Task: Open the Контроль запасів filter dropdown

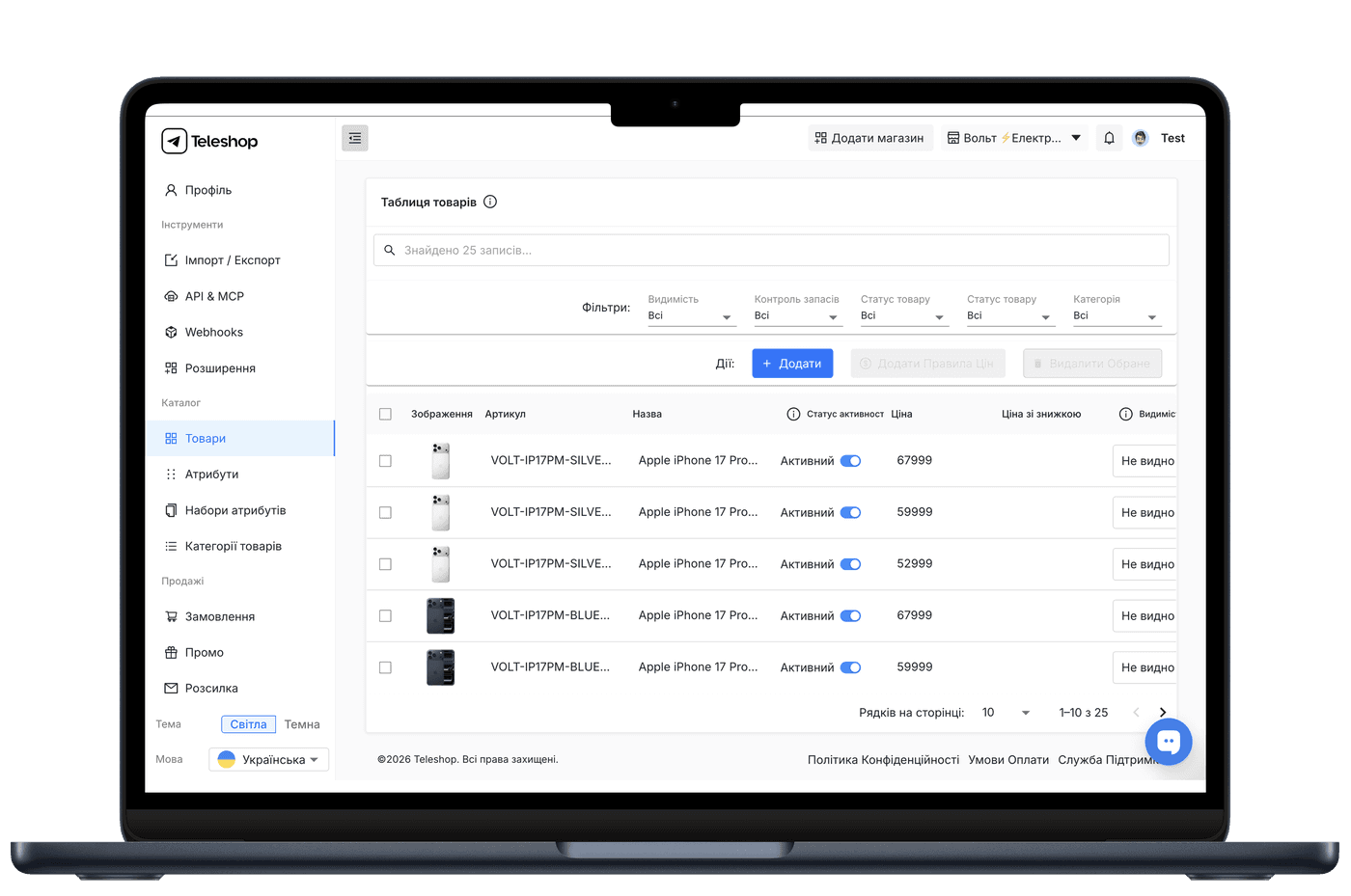Action: click(798, 316)
